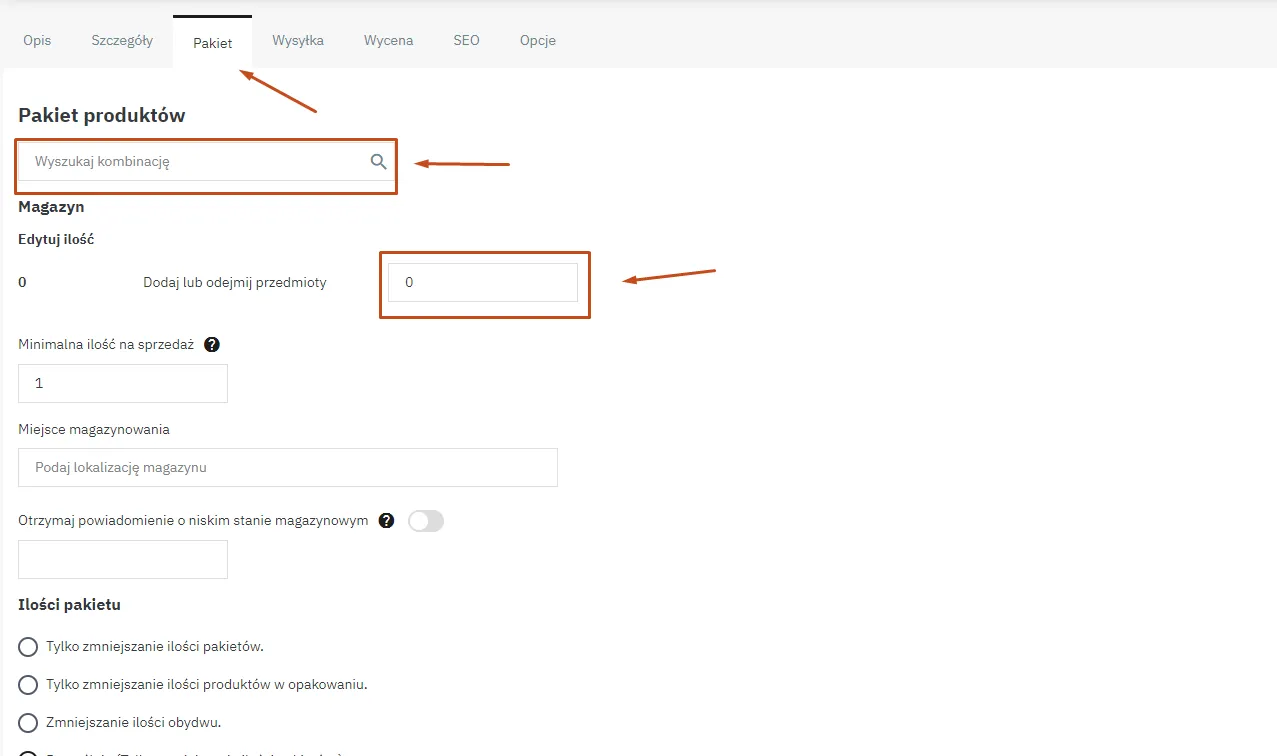Enable the low stock notification toggle

[x=426, y=521]
